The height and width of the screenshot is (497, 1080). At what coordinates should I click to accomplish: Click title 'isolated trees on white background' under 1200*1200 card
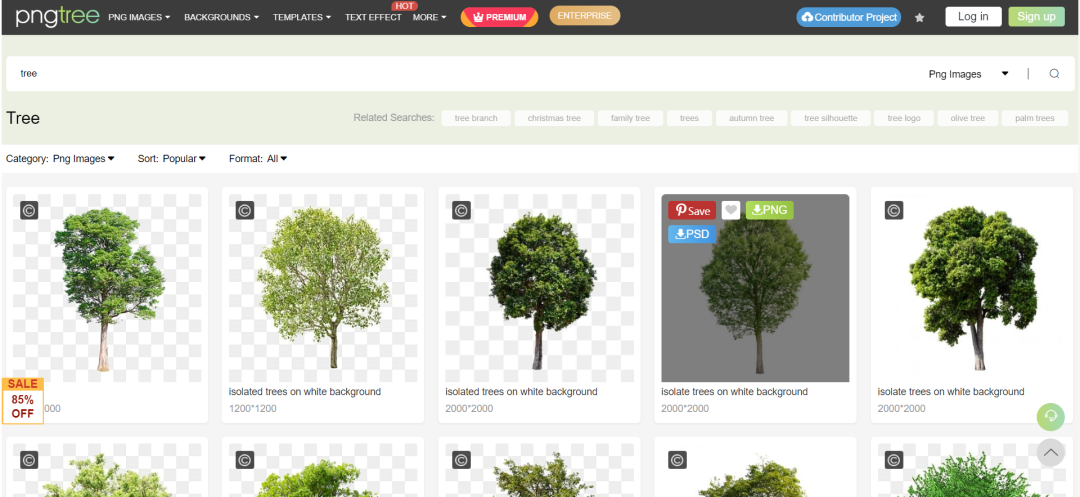(304, 392)
